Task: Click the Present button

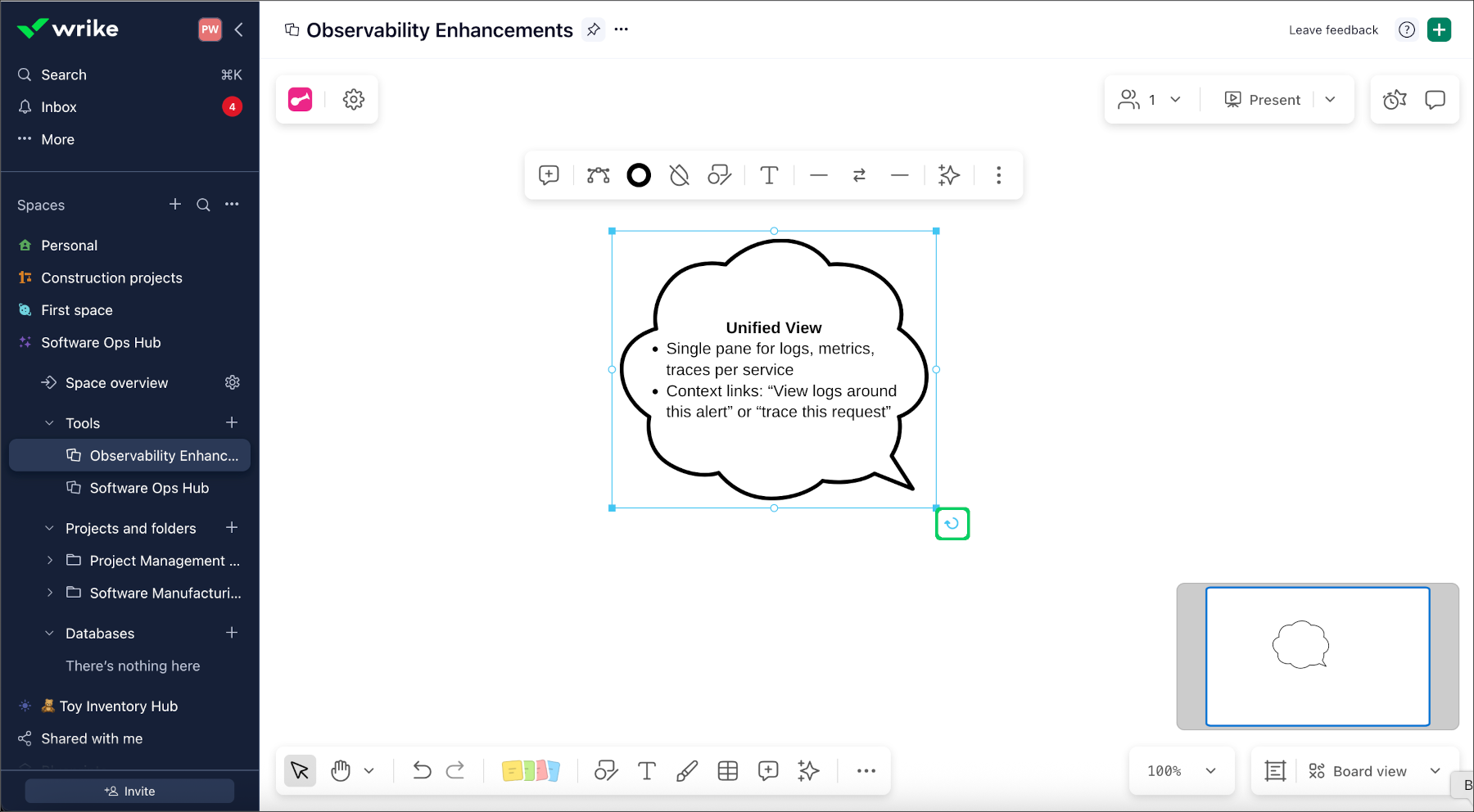Action: tap(1262, 99)
